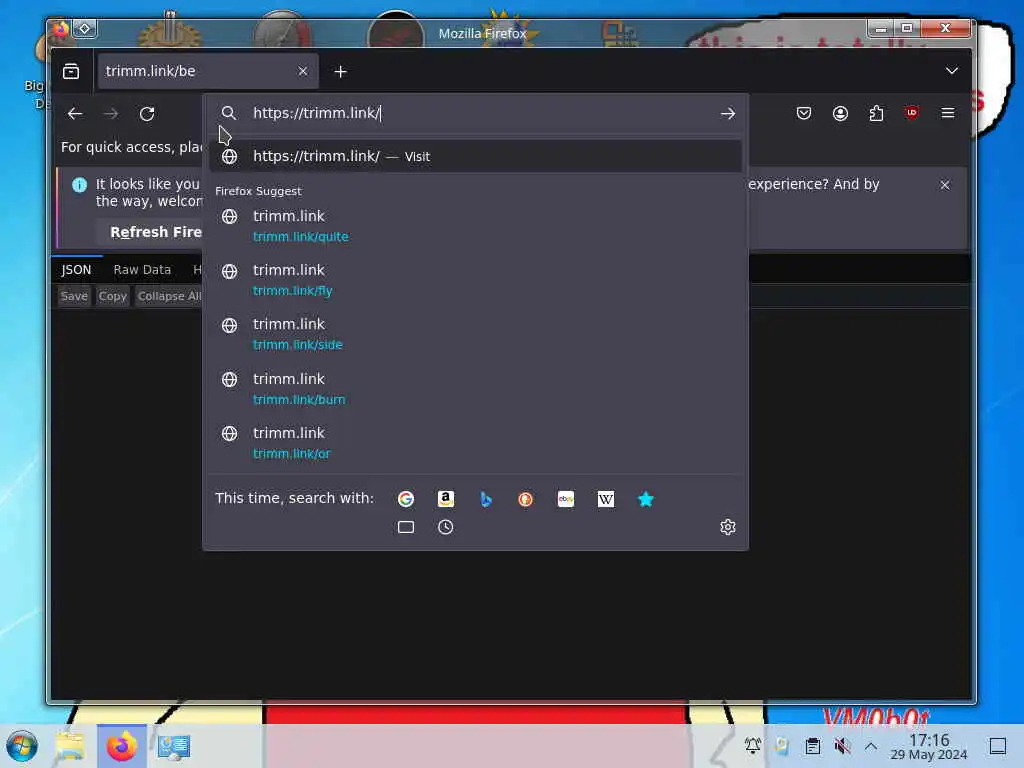Image resolution: width=1024 pixels, height=768 pixels.
Task: Switch to the Raw Data tab
Action: (x=142, y=269)
